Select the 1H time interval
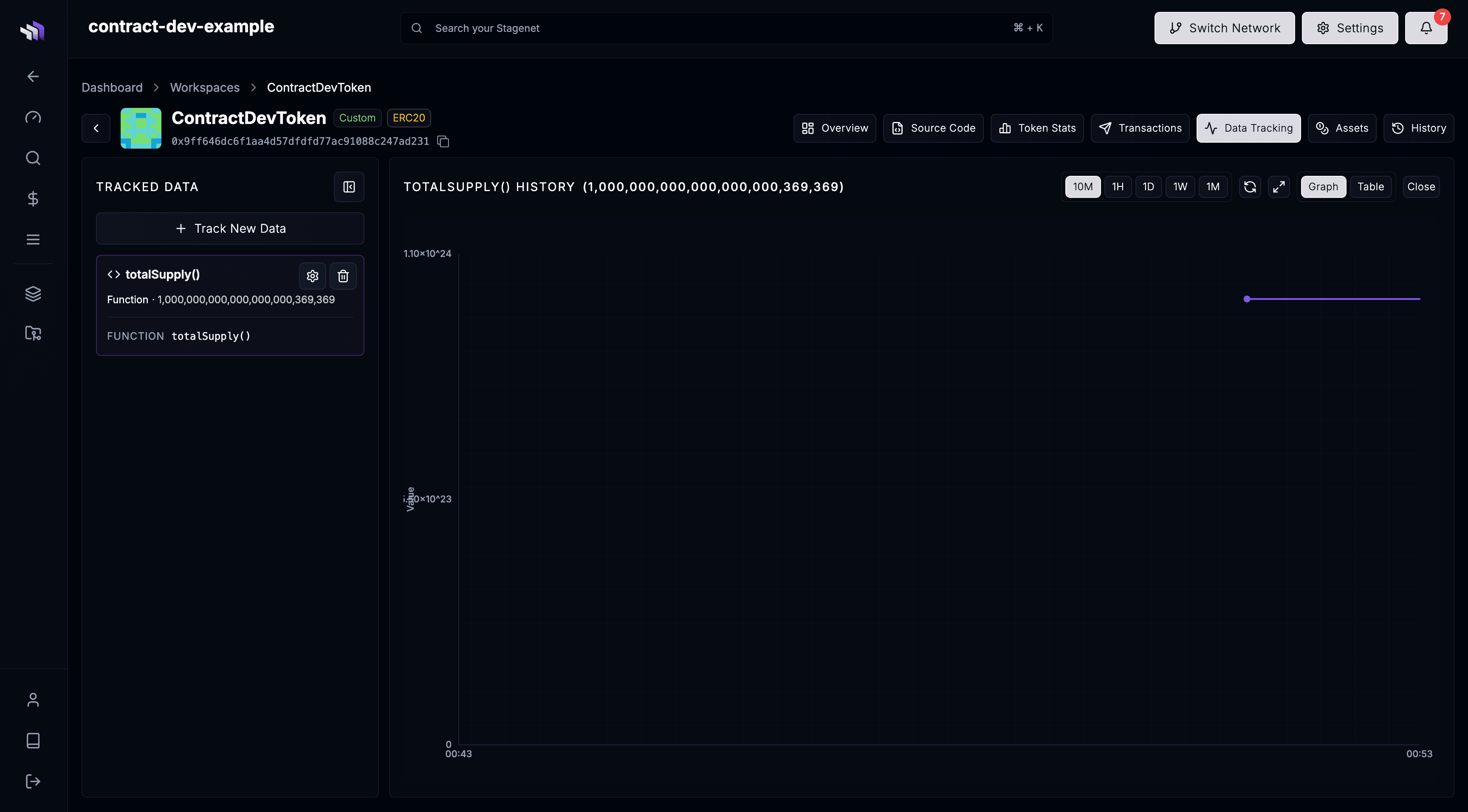Image resolution: width=1468 pixels, height=812 pixels. coord(1118,186)
